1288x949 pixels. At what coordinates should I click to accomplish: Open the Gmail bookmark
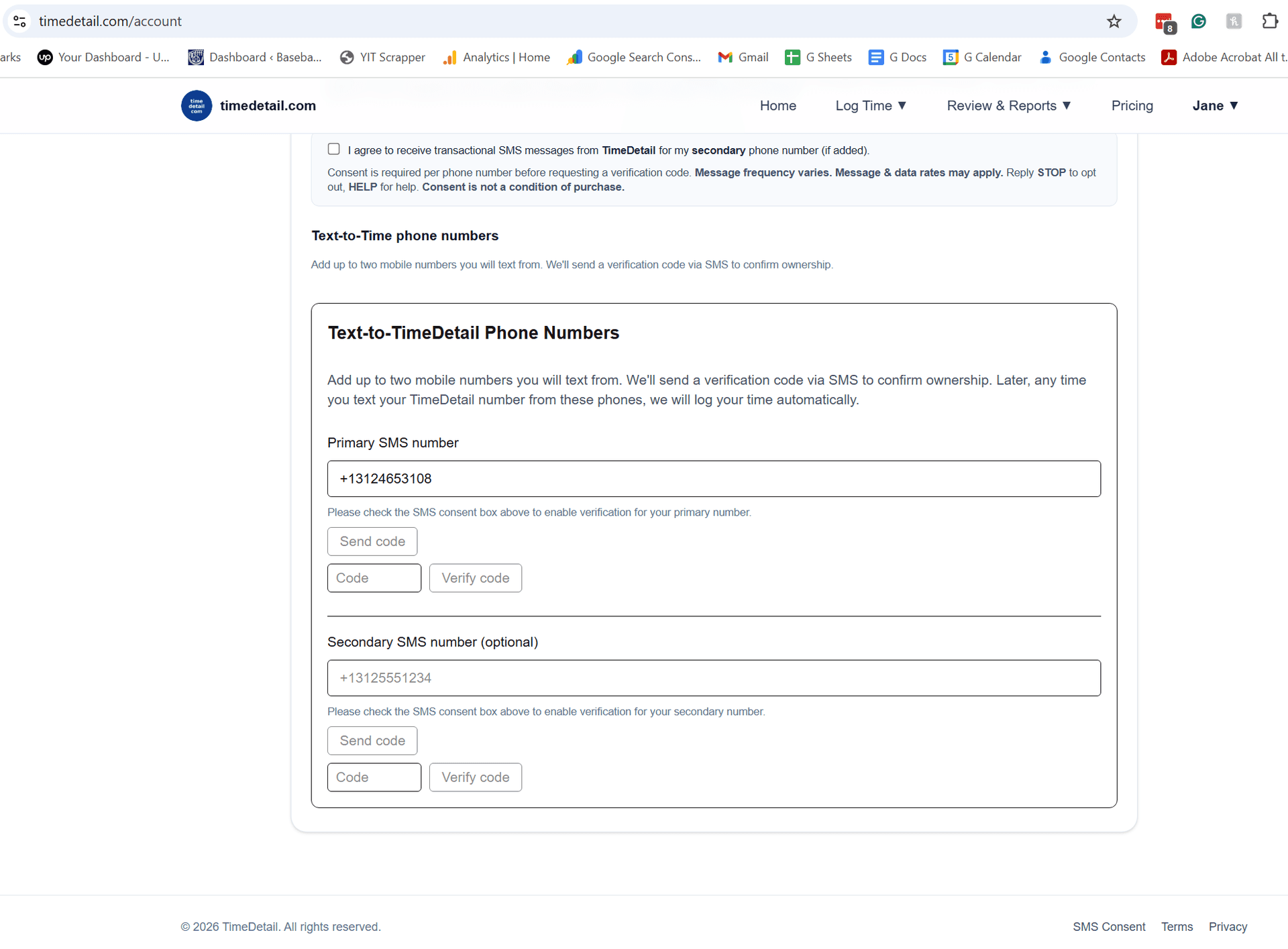pyautogui.click(x=743, y=57)
